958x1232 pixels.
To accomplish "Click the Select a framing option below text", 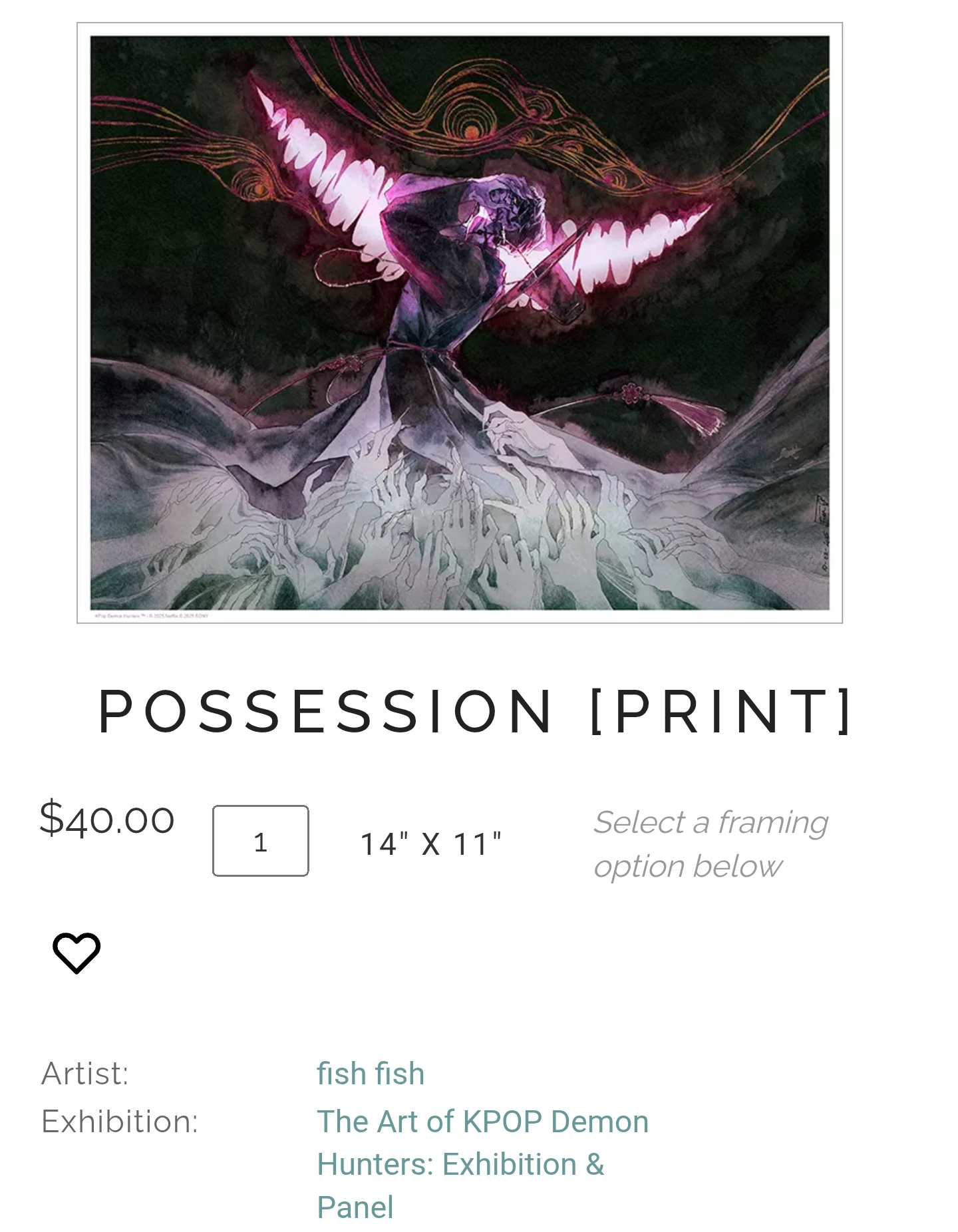I will 711,844.
